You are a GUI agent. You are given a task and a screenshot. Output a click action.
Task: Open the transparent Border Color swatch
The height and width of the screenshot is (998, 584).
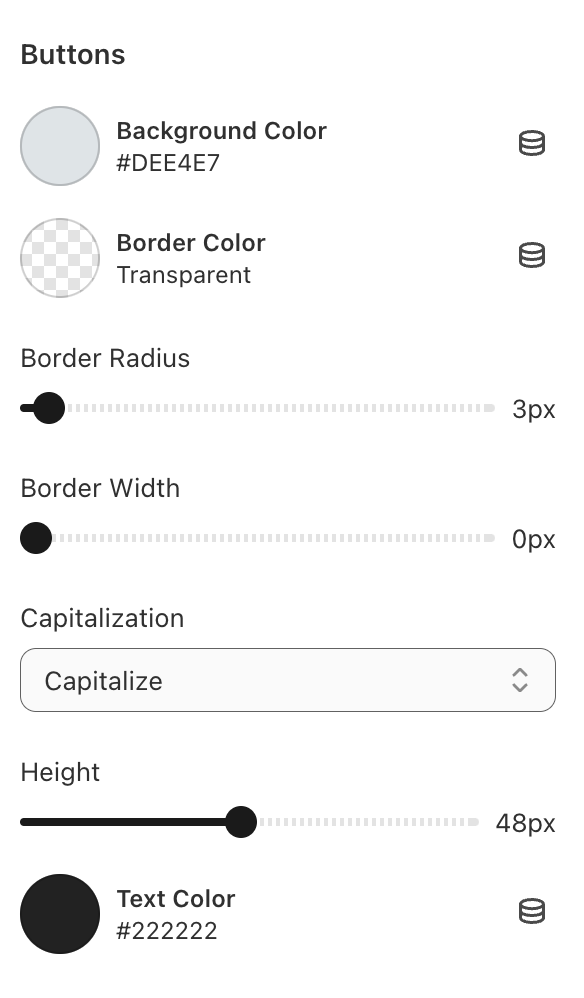click(60, 258)
